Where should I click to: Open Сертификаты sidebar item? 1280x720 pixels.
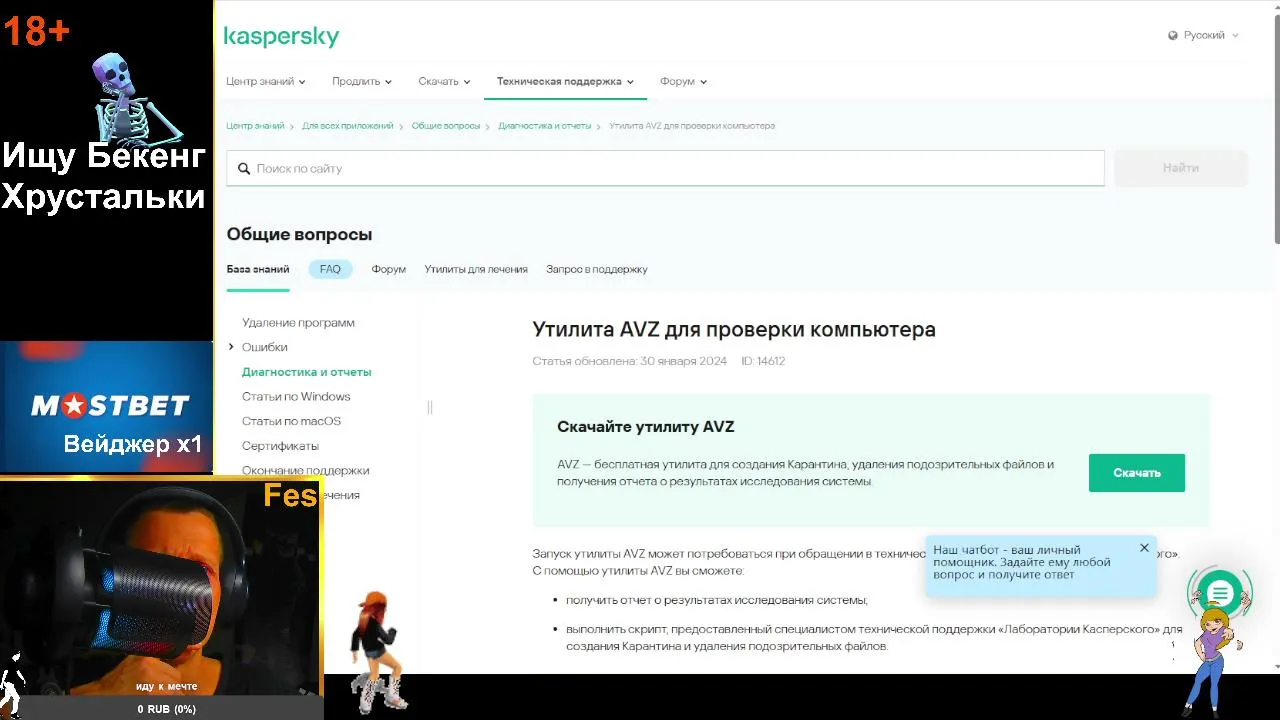click(280, 446)
